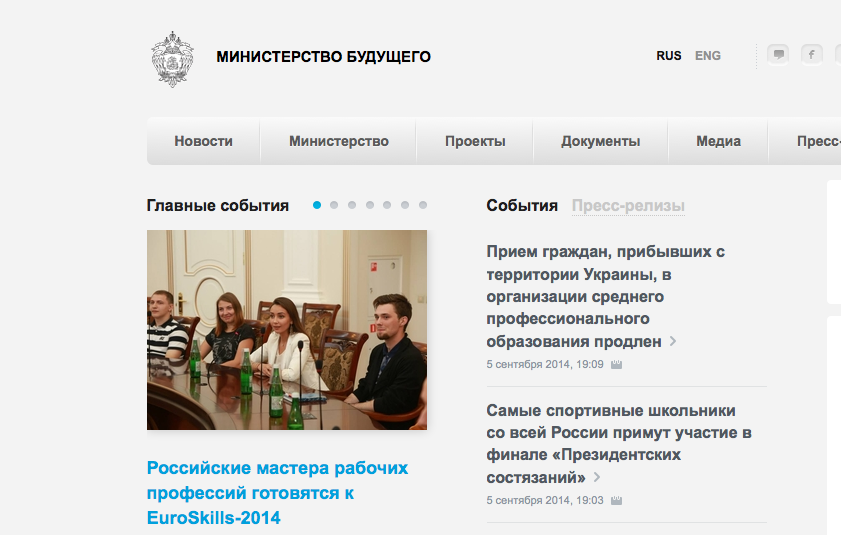The width and height of the screenshot is (841, 535).
Task: Click the '5 сентября 2014, 19:09' date
Action: [544, 364]
